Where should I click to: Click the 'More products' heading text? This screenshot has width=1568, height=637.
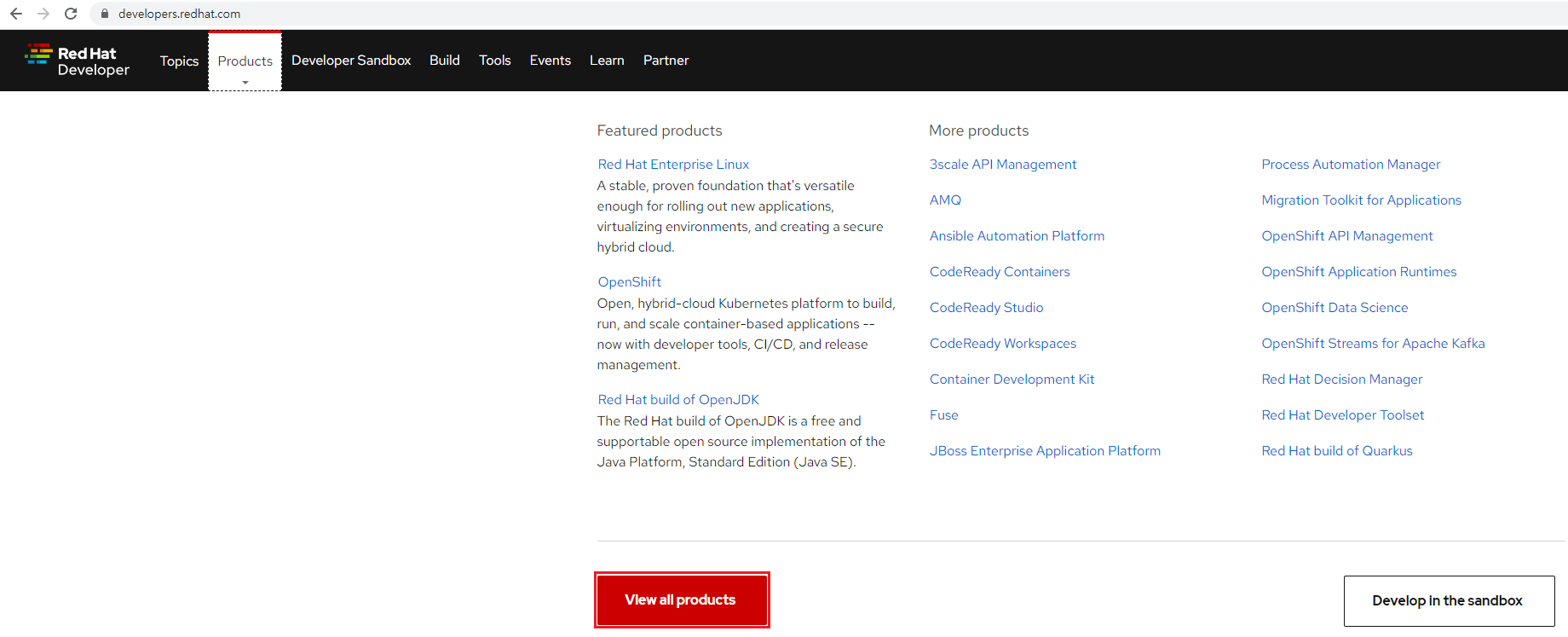point(978,130)
